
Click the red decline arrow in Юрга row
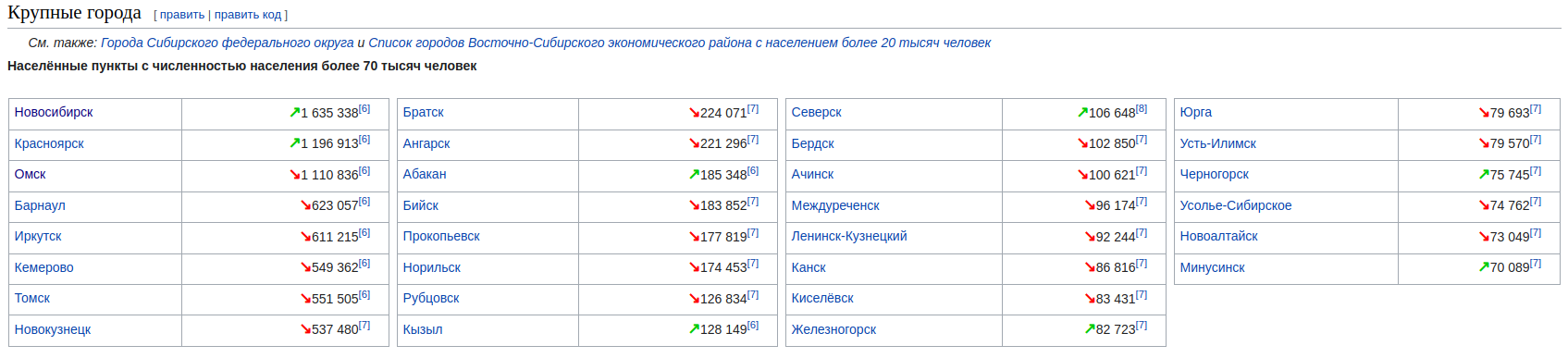[x=1484, y=113]
